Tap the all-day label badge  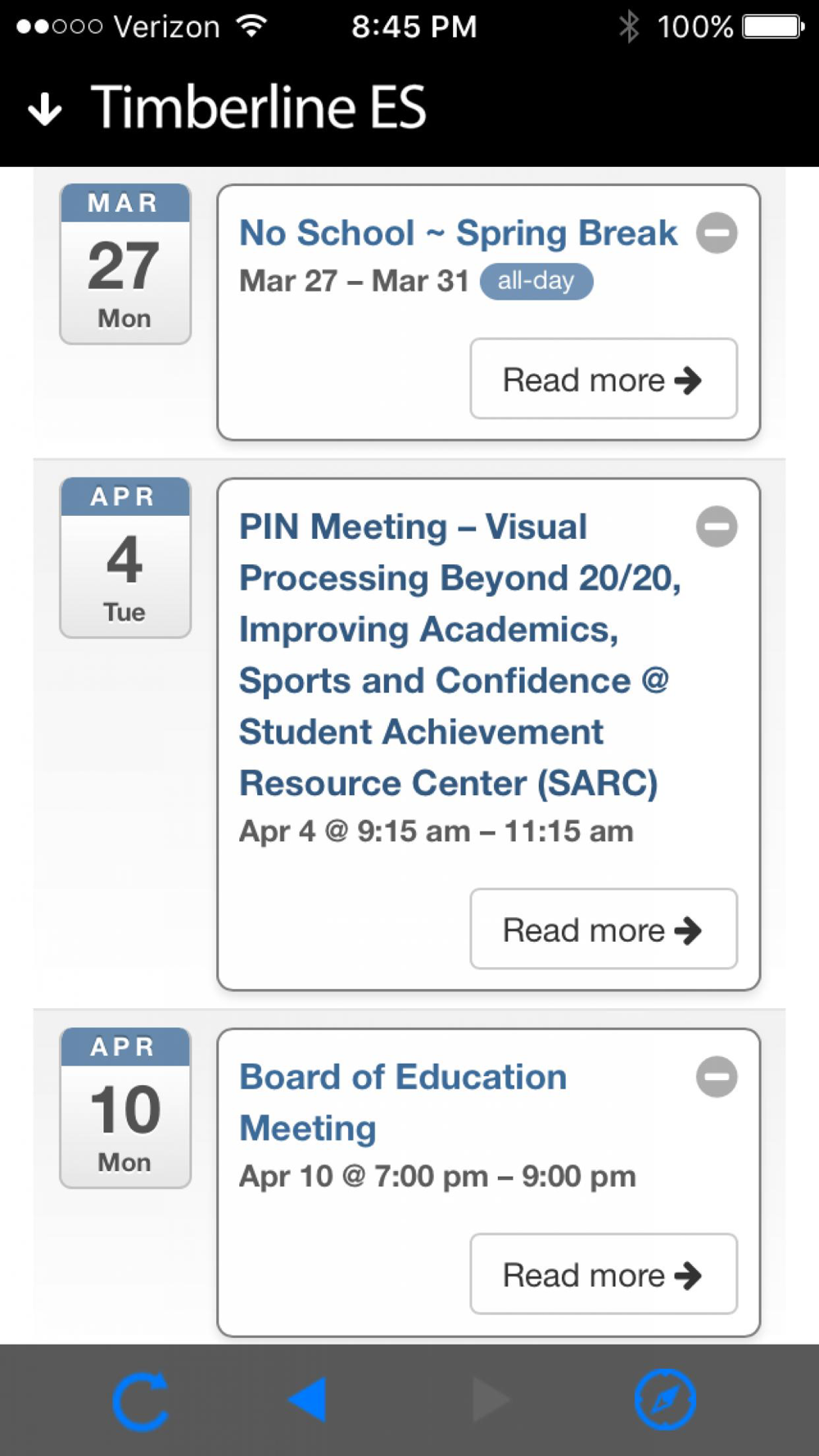pyautogui.click(x=536, y=281)
